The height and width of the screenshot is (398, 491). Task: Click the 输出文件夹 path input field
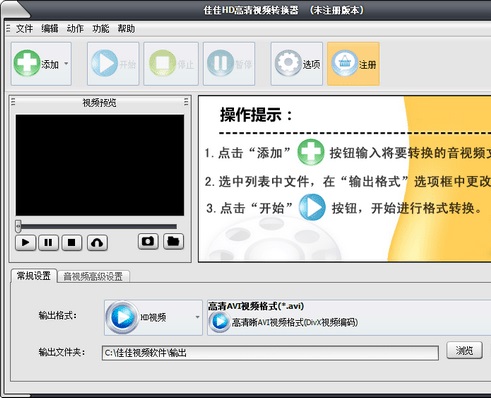pyautogui.click(x=270, y=353)
